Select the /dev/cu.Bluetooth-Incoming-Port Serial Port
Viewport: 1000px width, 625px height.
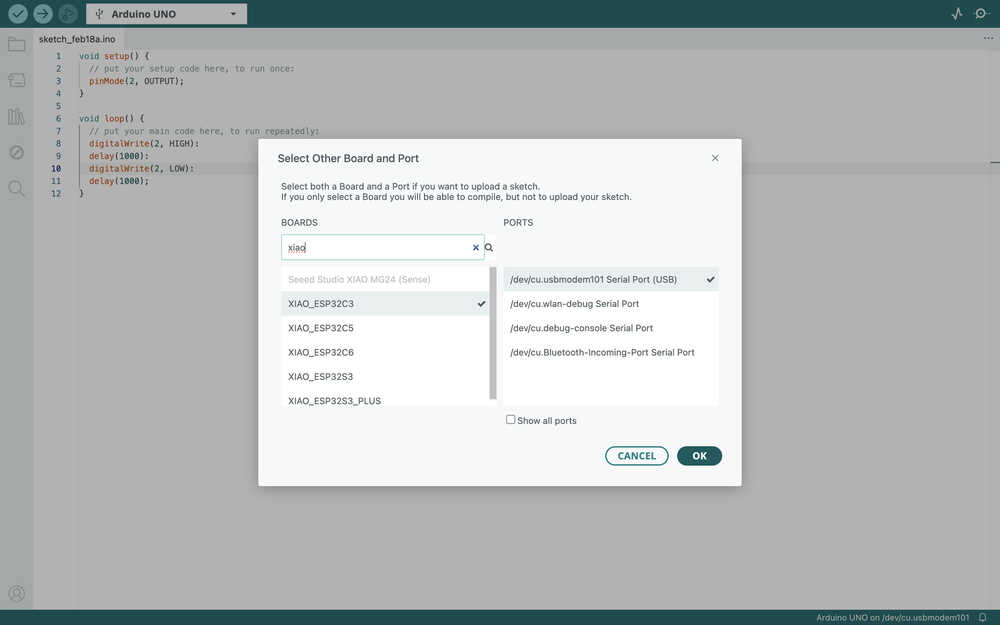coord(611,352)
